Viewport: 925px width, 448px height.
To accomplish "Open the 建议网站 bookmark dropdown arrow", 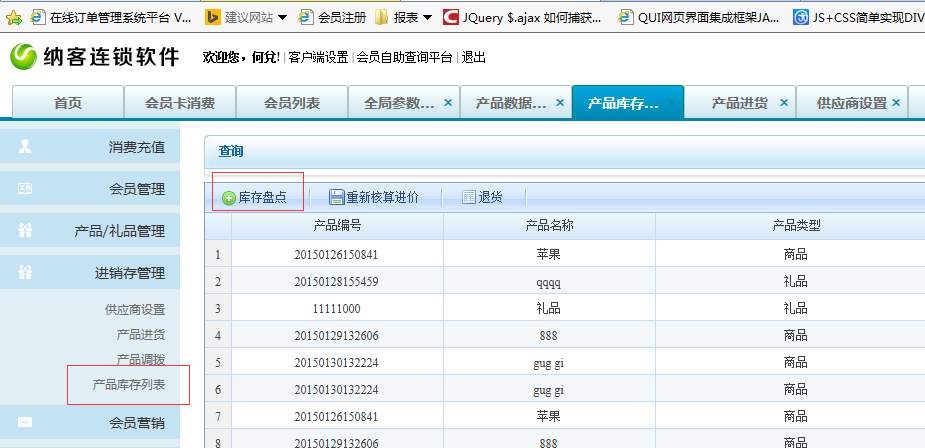I will tap(282, 18).
